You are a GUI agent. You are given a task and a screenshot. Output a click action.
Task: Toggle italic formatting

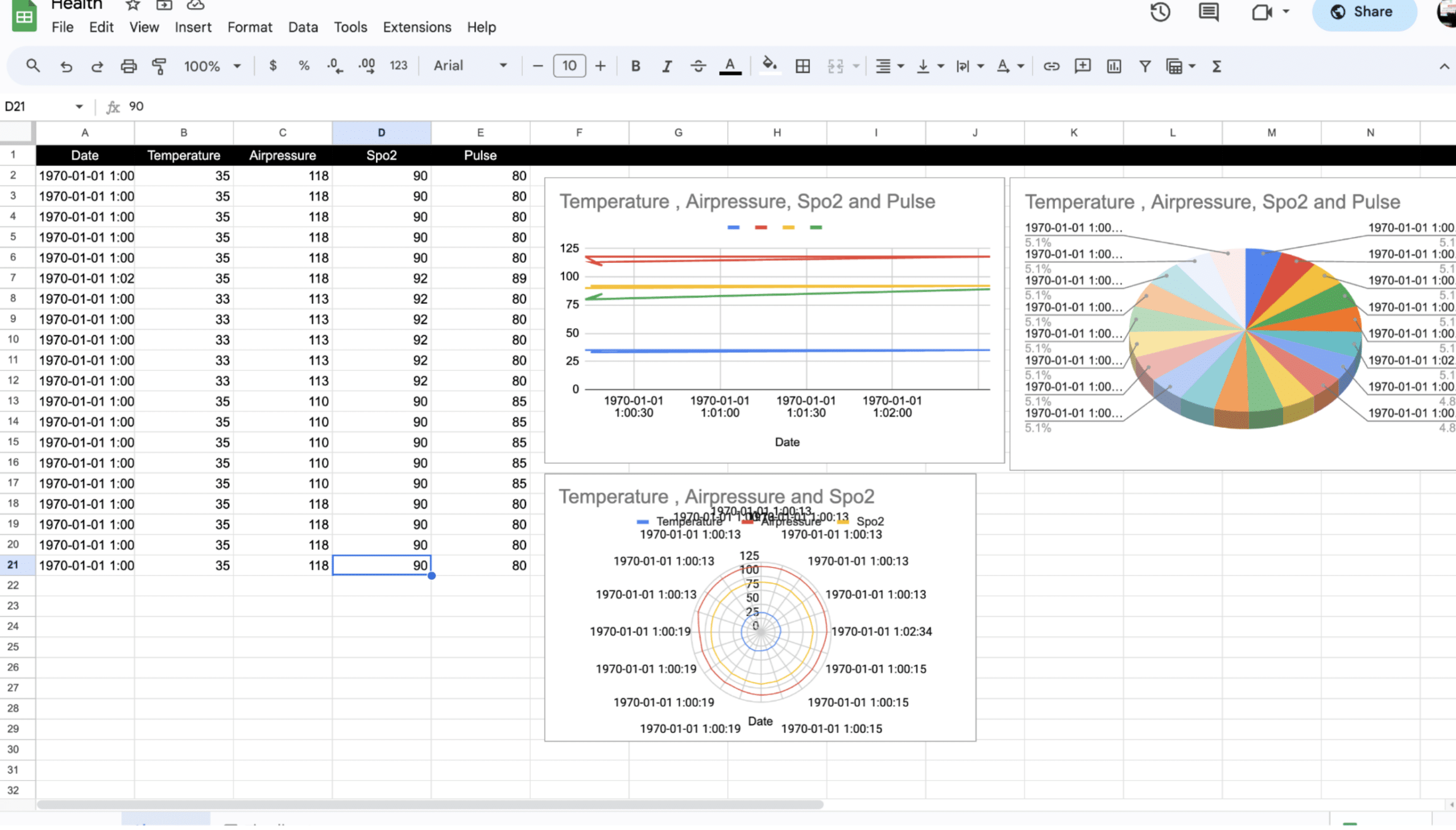coord(666,66)
